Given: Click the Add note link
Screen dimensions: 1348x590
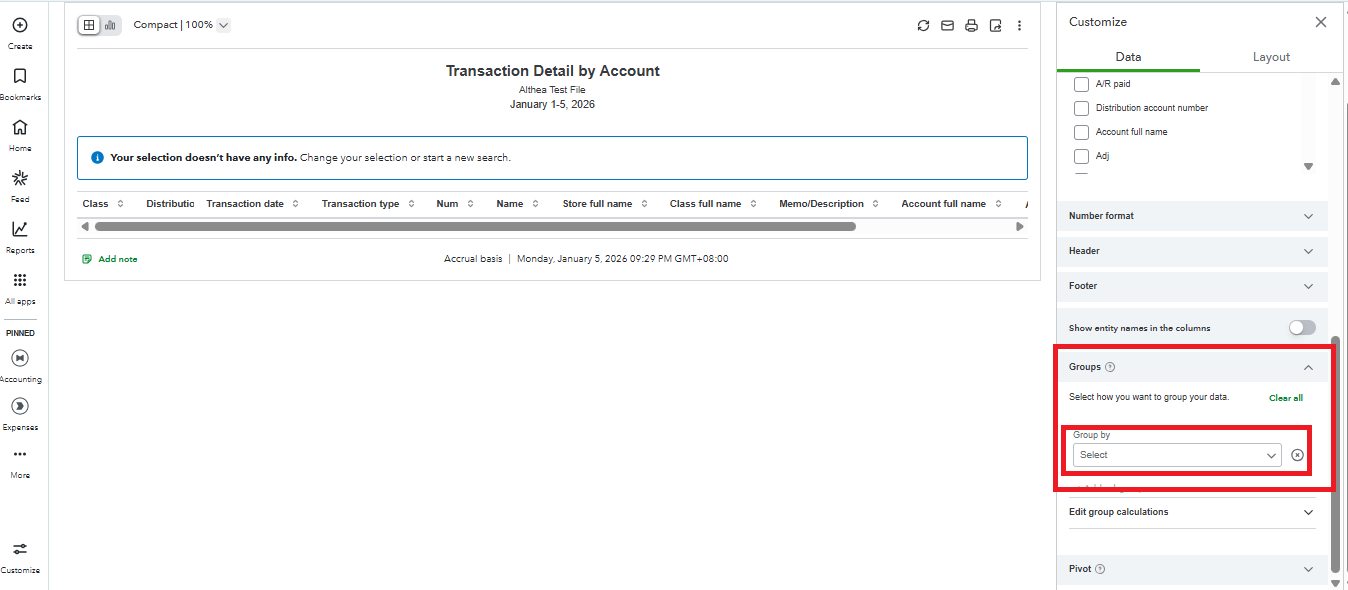Looking at the screenshot, I should click(x=118, y=259).
